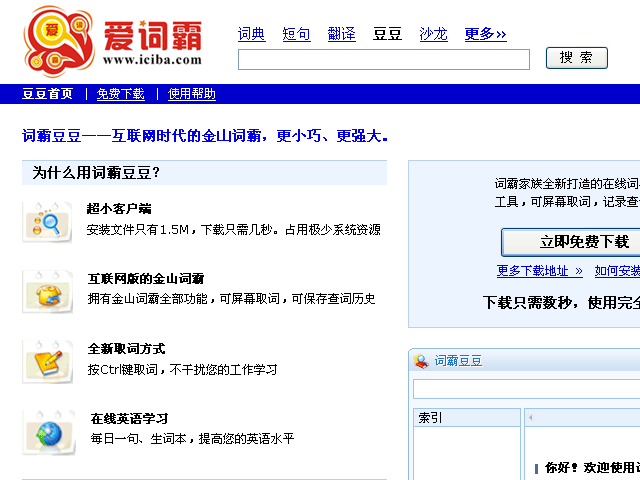The image size is (640, 480).
Task: Select the 豆豆 tab
Action: (387, 34)
